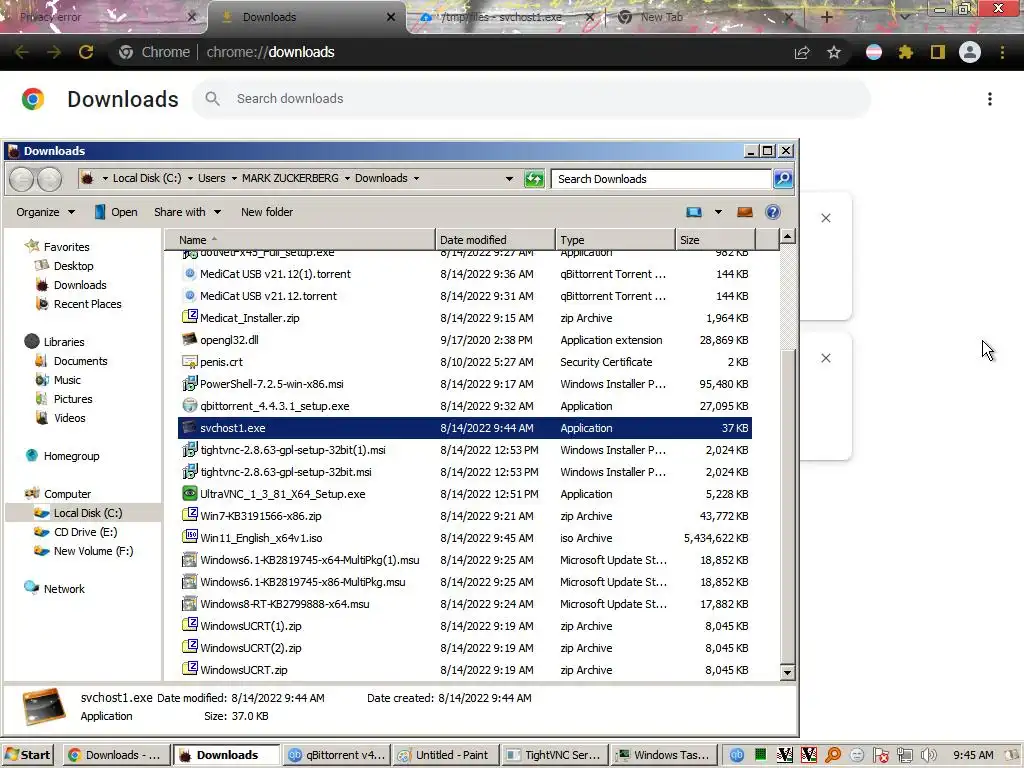Sort by the Type column header
Viewport: 1024px width, 768px height.
point(615,240)
